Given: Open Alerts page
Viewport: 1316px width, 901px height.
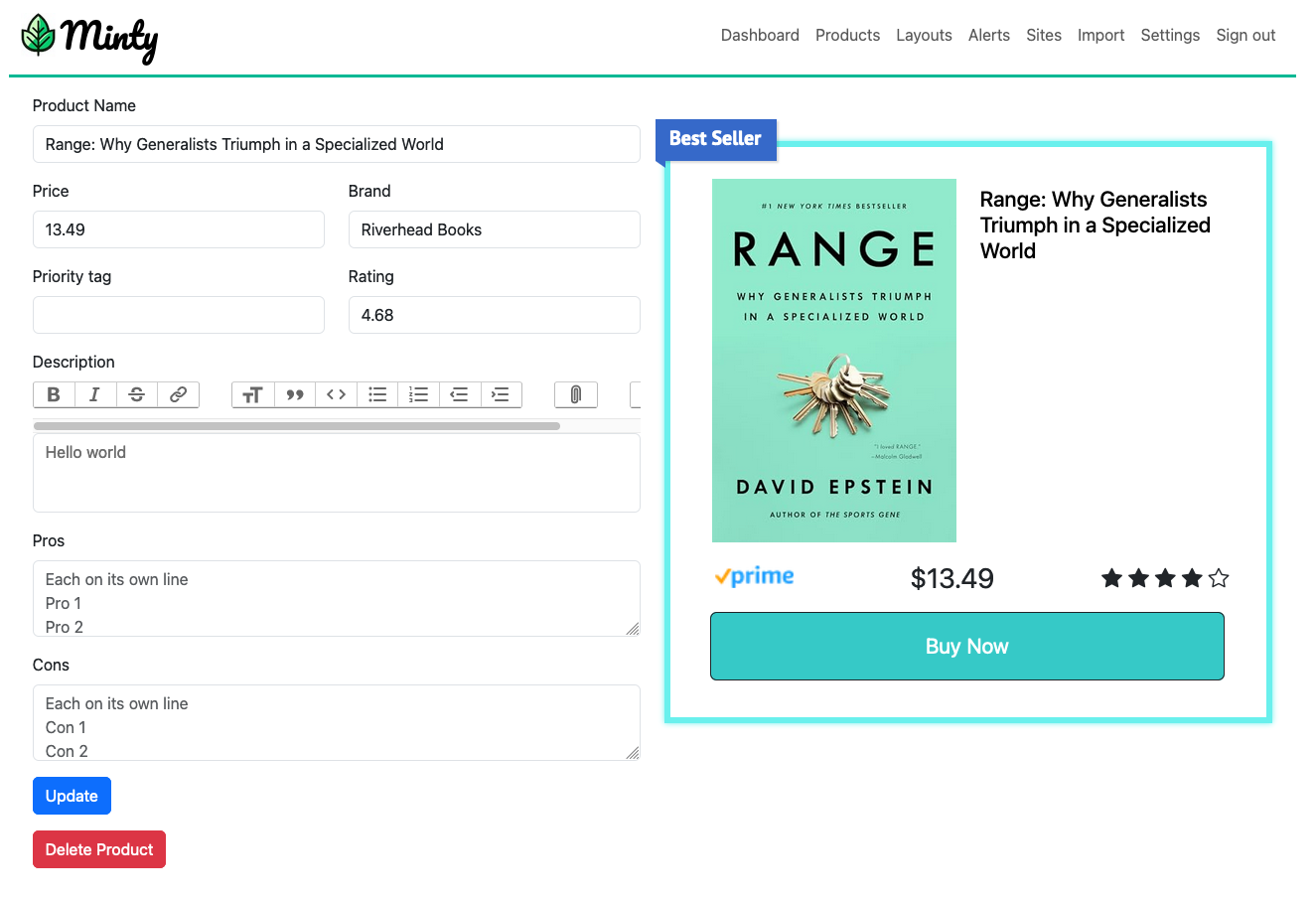Looking at the screenshot, I should pyautogui.click(x=989, y=35).
